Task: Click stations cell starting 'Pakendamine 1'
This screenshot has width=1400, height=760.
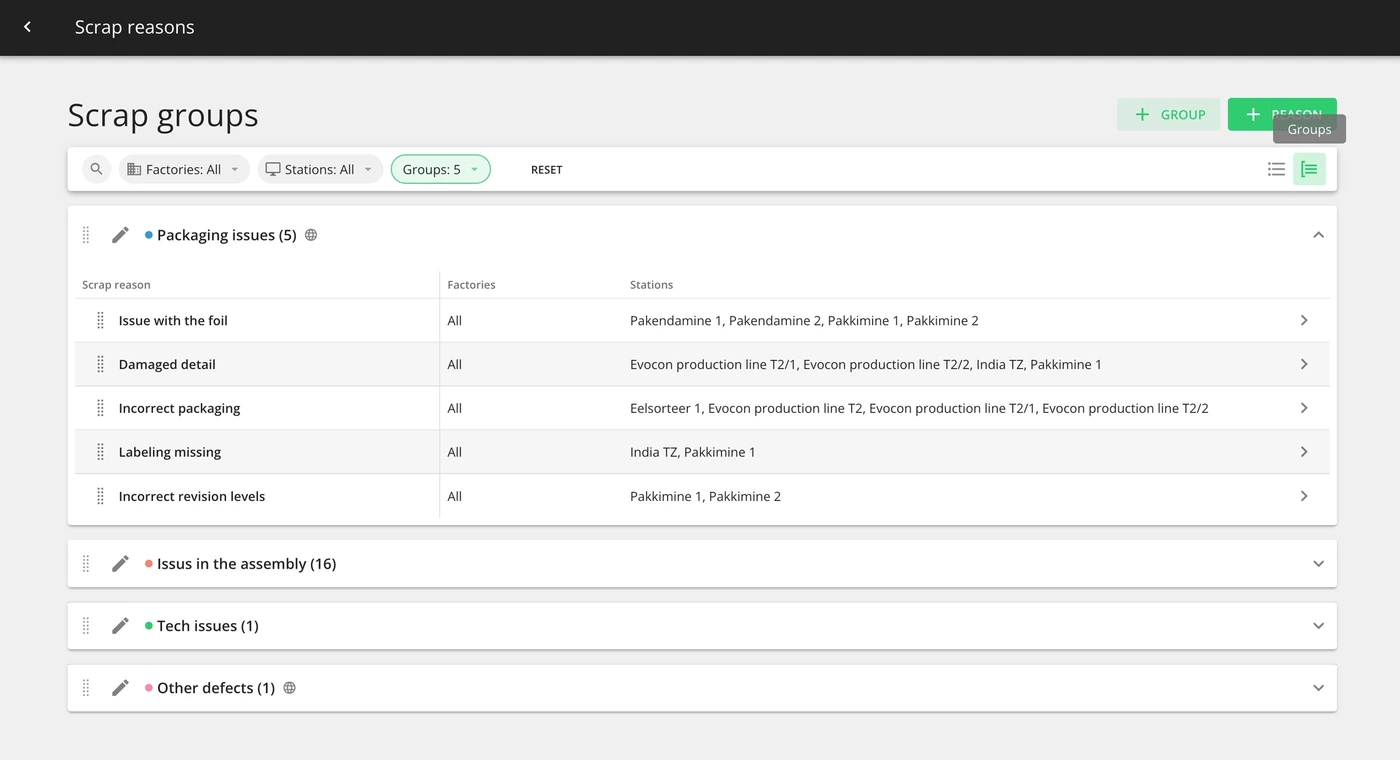Action: point(804,320)
